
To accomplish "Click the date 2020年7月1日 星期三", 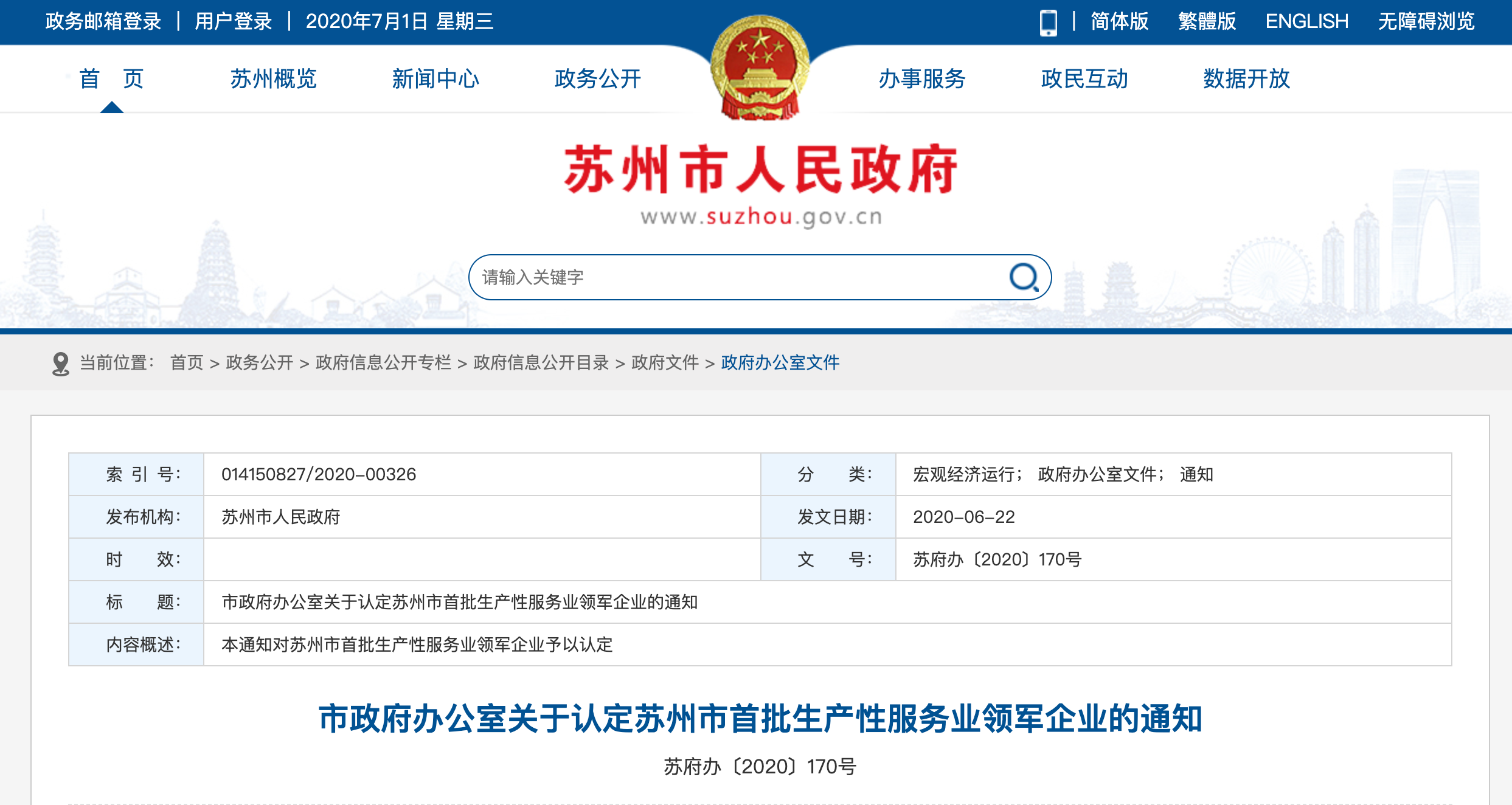I will click(399, 21).
